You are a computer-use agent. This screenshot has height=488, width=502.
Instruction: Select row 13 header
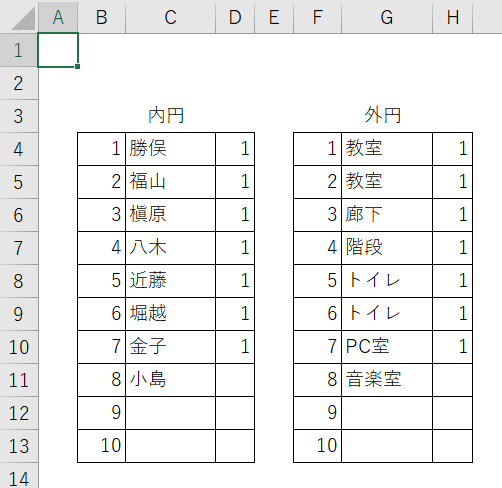pyautogui.click(x=19, y=446)
